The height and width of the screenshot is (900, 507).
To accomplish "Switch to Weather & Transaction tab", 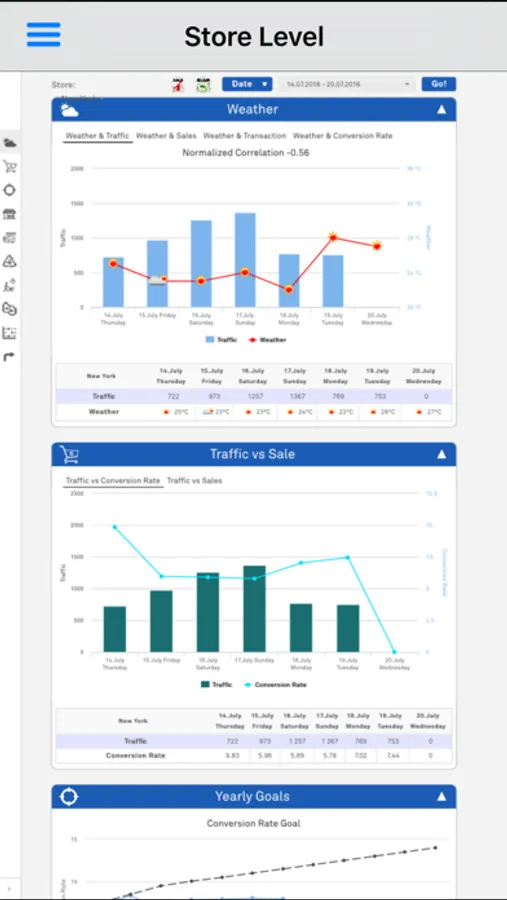I will pos(245,136).
